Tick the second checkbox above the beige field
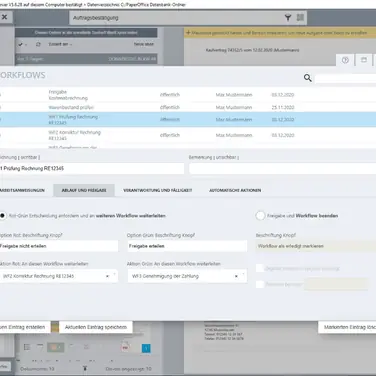 tap(260, 284)
